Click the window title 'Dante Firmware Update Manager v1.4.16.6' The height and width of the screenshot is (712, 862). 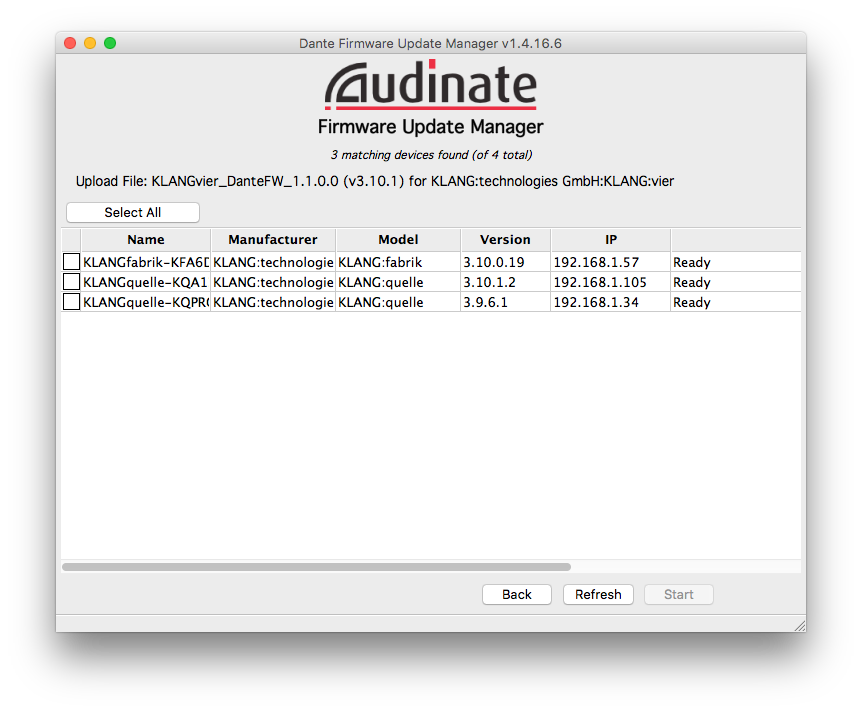(x=430, y=43)
